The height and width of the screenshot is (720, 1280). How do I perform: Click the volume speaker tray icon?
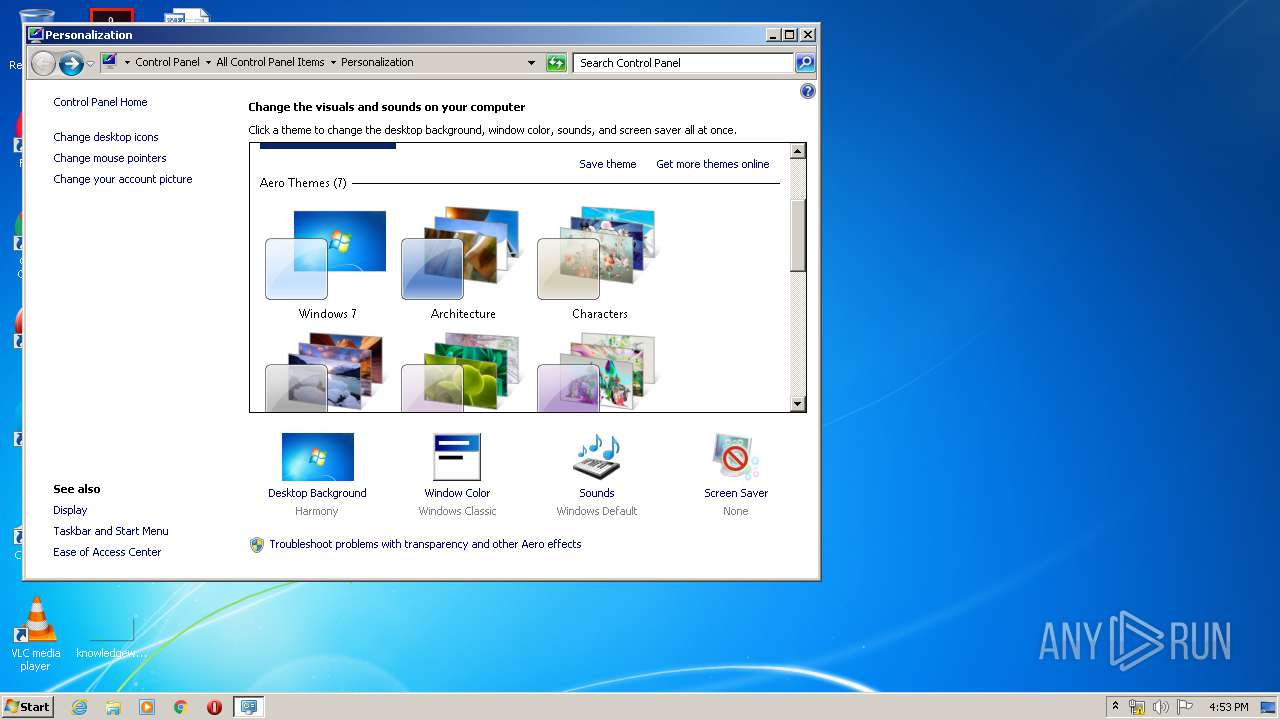(x=1161, y=707)
